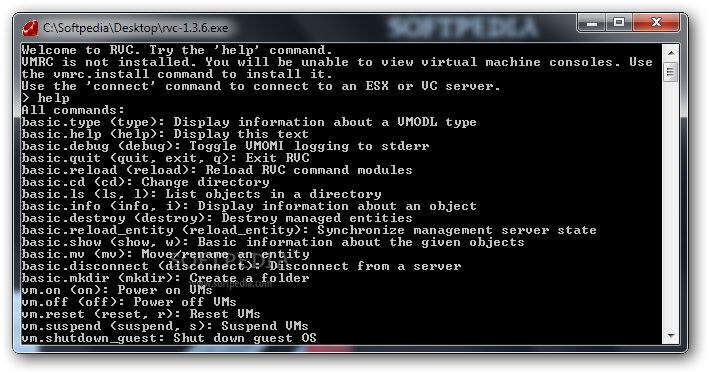Click the 'basic.ls (ls, l)' line

point(201,194)
